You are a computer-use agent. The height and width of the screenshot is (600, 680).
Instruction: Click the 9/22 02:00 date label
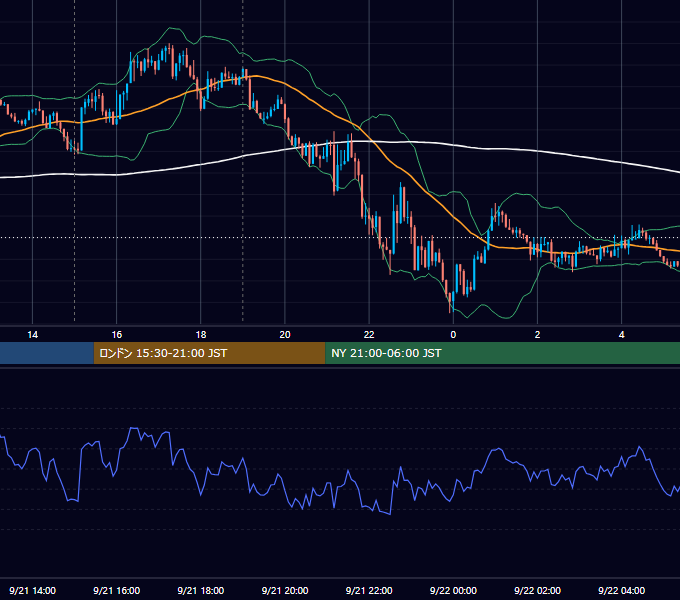coord(537,590)
